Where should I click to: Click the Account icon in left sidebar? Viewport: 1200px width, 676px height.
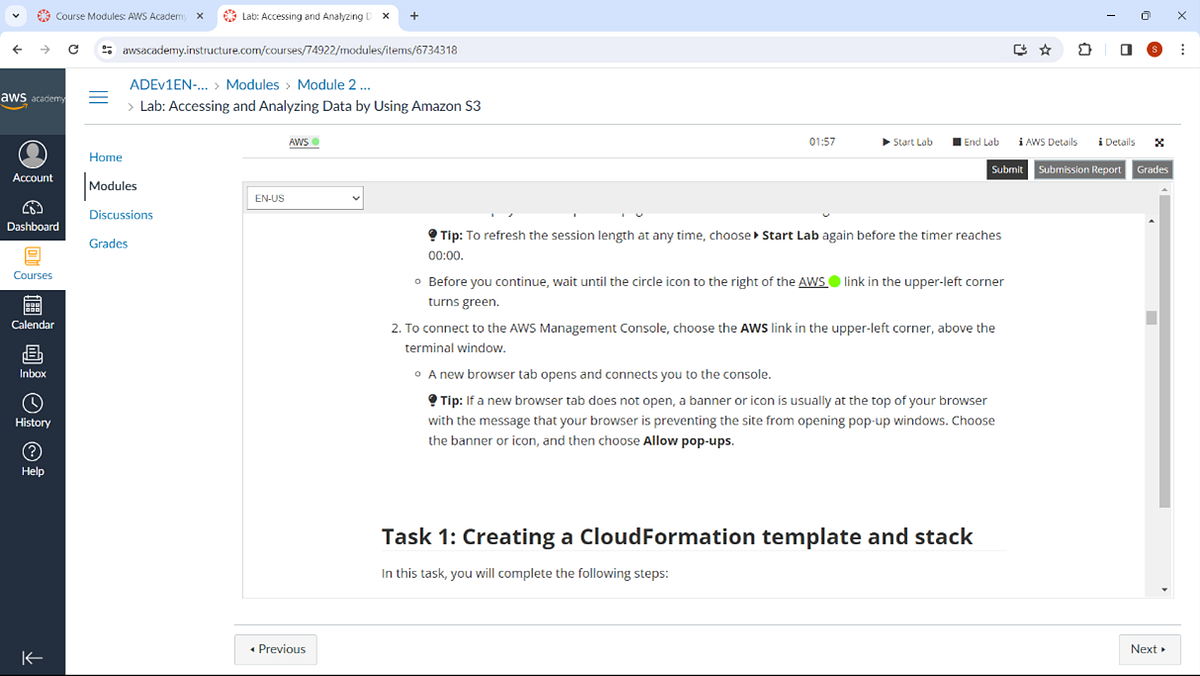tap(33, 158)
